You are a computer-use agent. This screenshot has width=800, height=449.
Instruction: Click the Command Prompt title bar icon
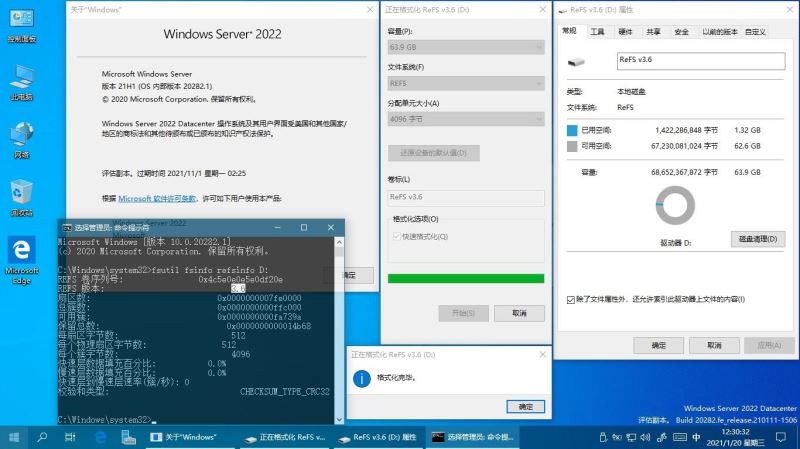click(x=67, y=228)
